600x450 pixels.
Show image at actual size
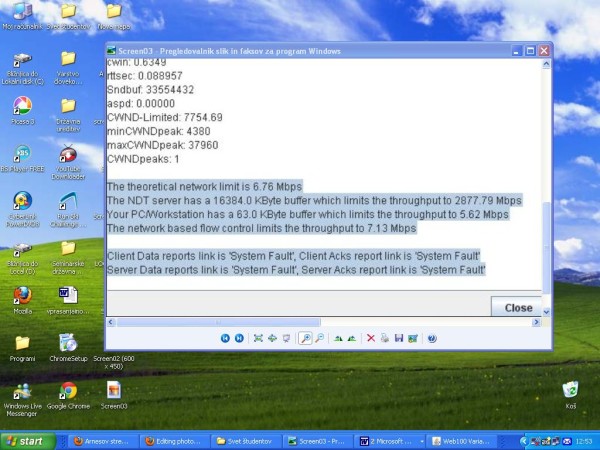[x=272, y=338]
